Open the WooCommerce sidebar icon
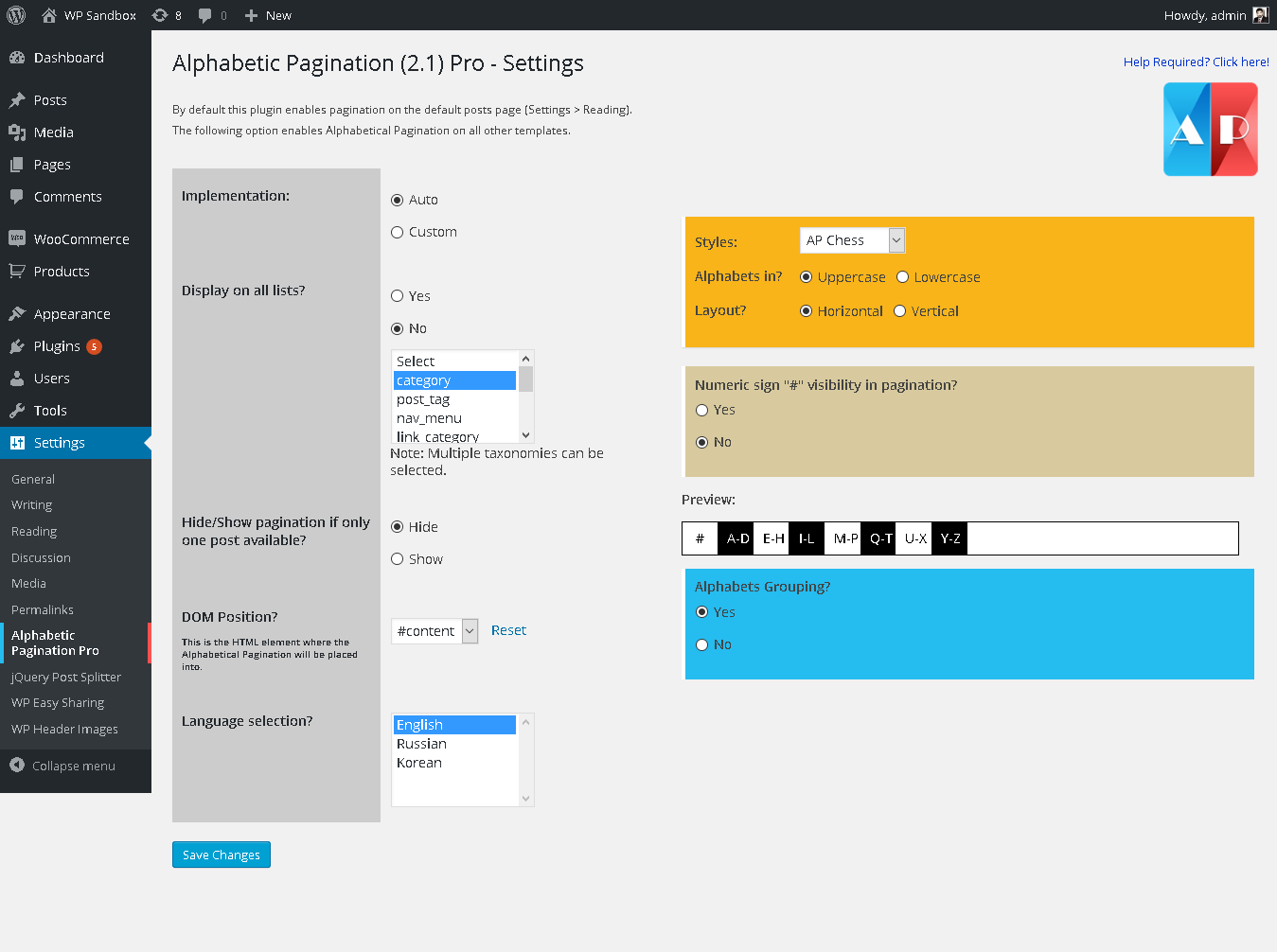Screen dimensions: 1277x952 (x=17, y=239)
